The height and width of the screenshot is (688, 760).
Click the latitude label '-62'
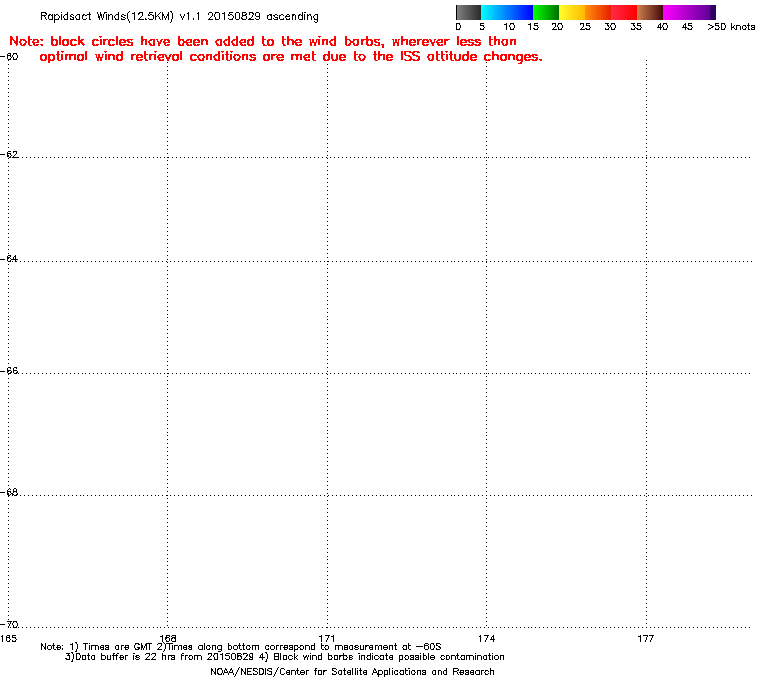click(9, 154)
